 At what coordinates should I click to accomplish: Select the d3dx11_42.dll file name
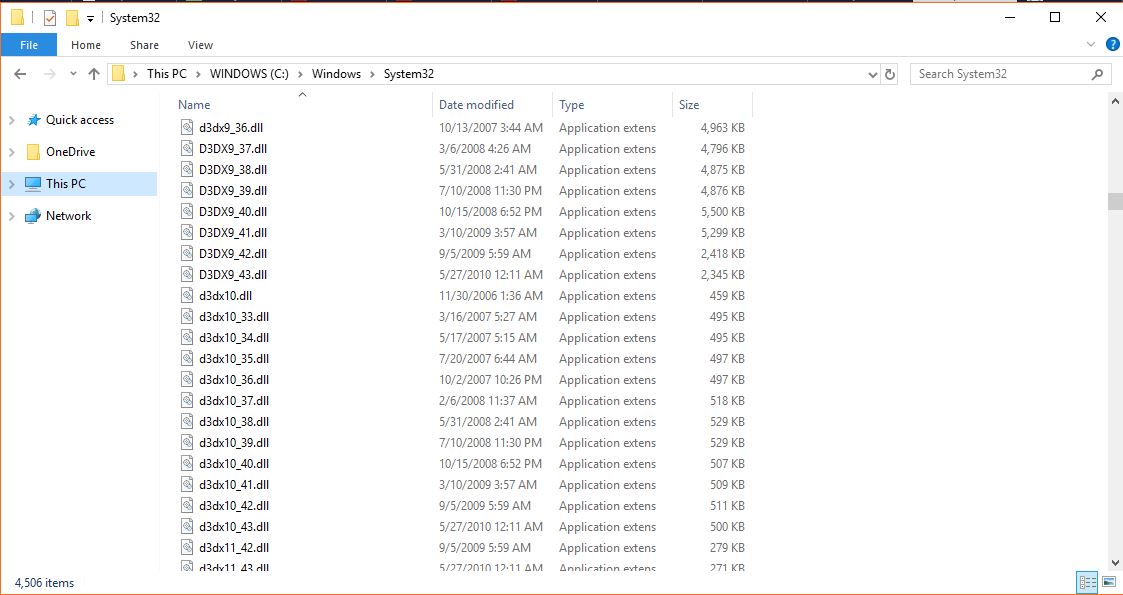pyautogui.click(x=233, y=548)
